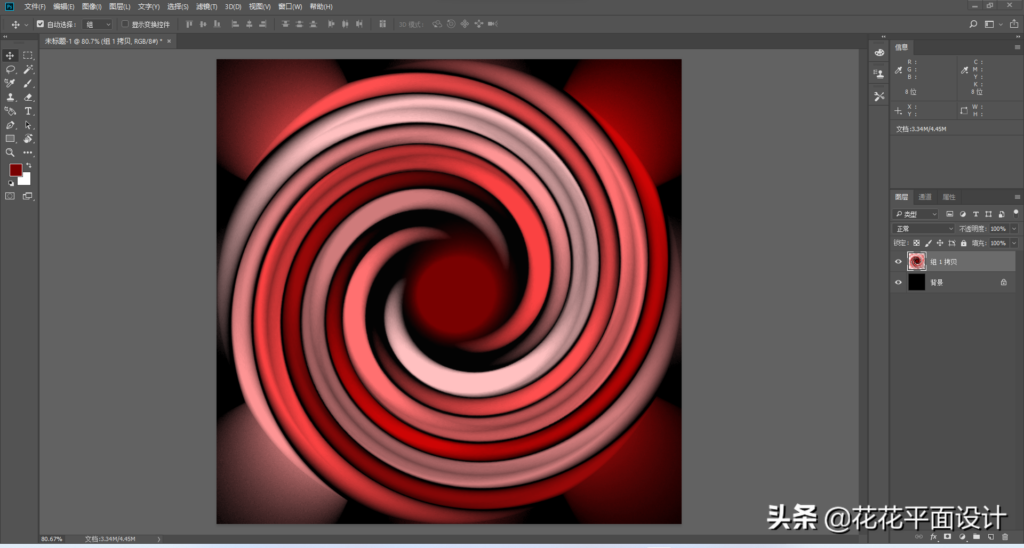Reset to default black and white colors
This screenshot has width=1024, height=548.
point(10,183)
